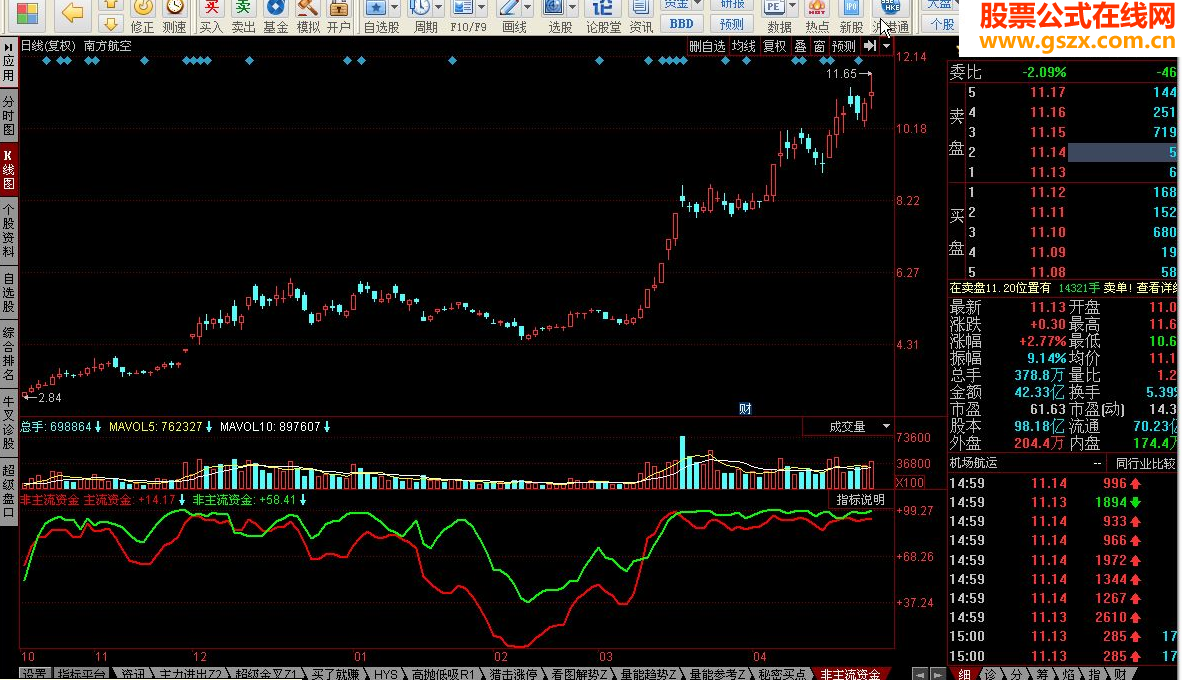
Task: Open the colorful start menu icon
Action: 27,14
